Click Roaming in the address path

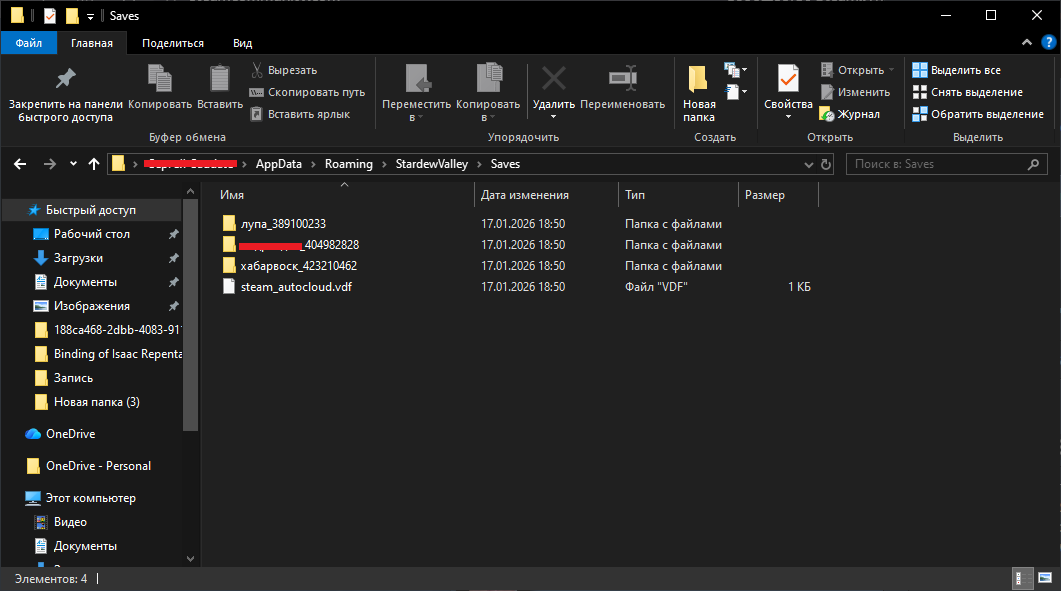[348, 164]
